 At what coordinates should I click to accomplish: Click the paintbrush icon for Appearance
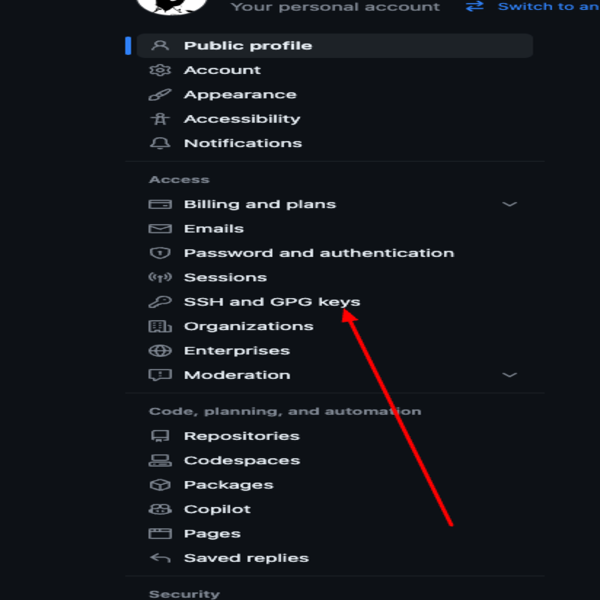tap(160, 95)
